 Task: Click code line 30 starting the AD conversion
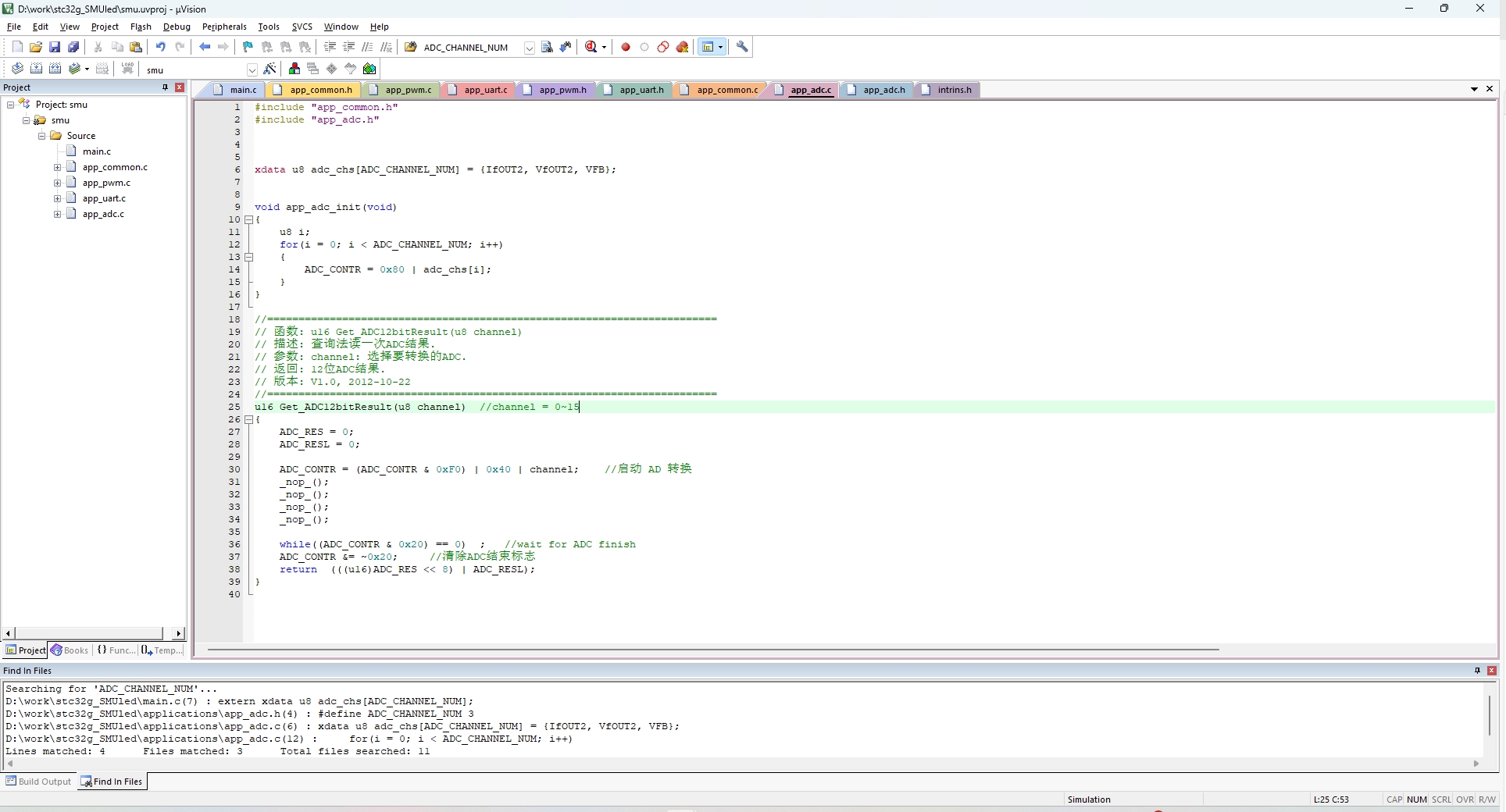click(485, 469)
